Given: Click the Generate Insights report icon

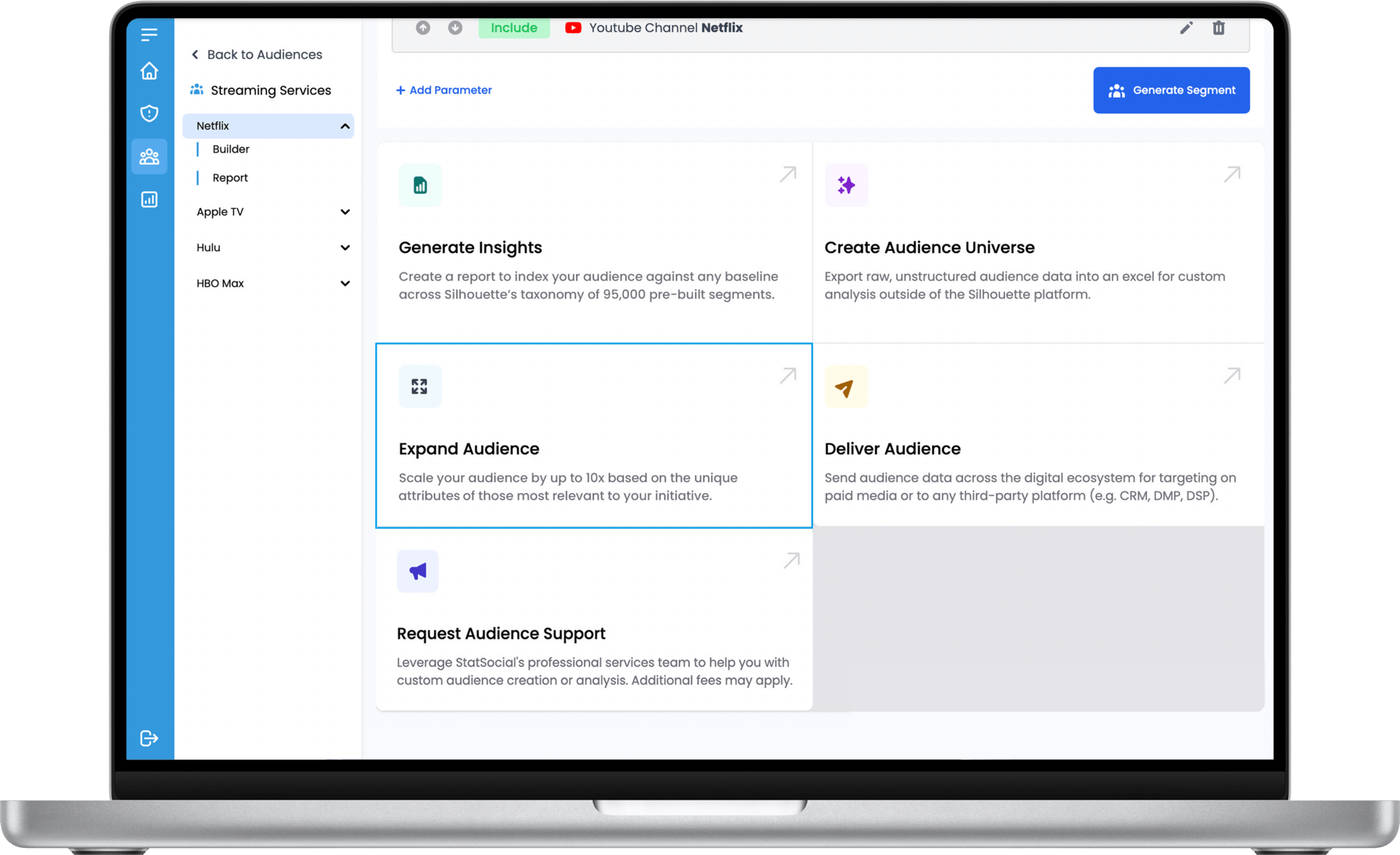Looking at the screenshot, I should [x=420, y=185].
